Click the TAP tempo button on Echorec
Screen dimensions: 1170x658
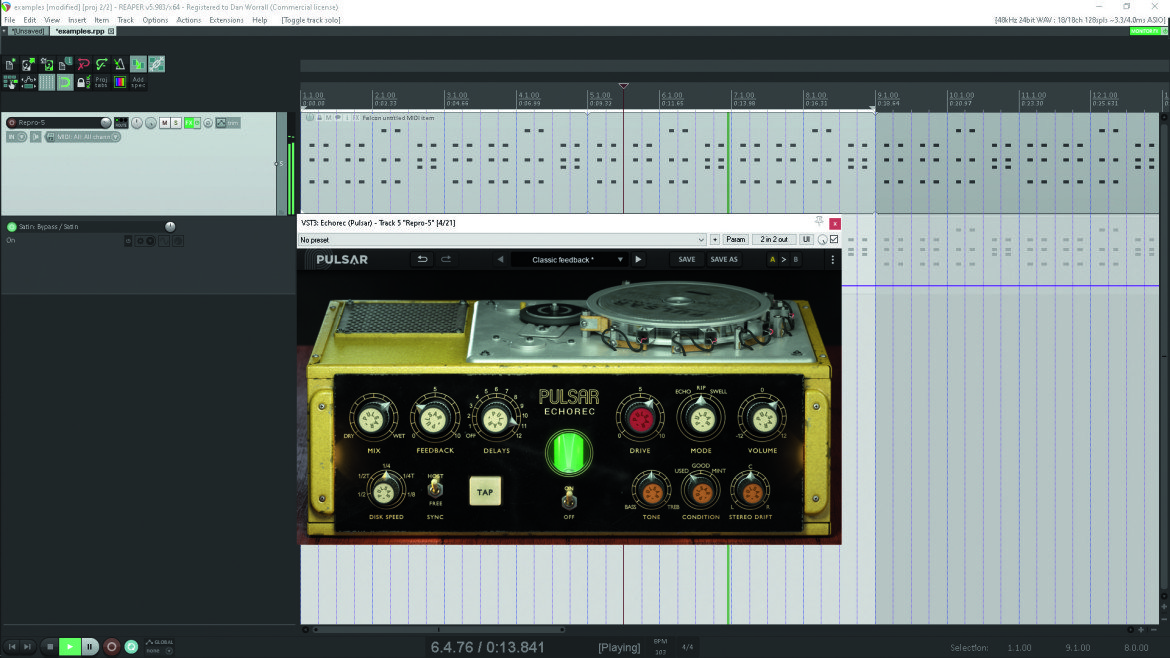pos(485,492)
